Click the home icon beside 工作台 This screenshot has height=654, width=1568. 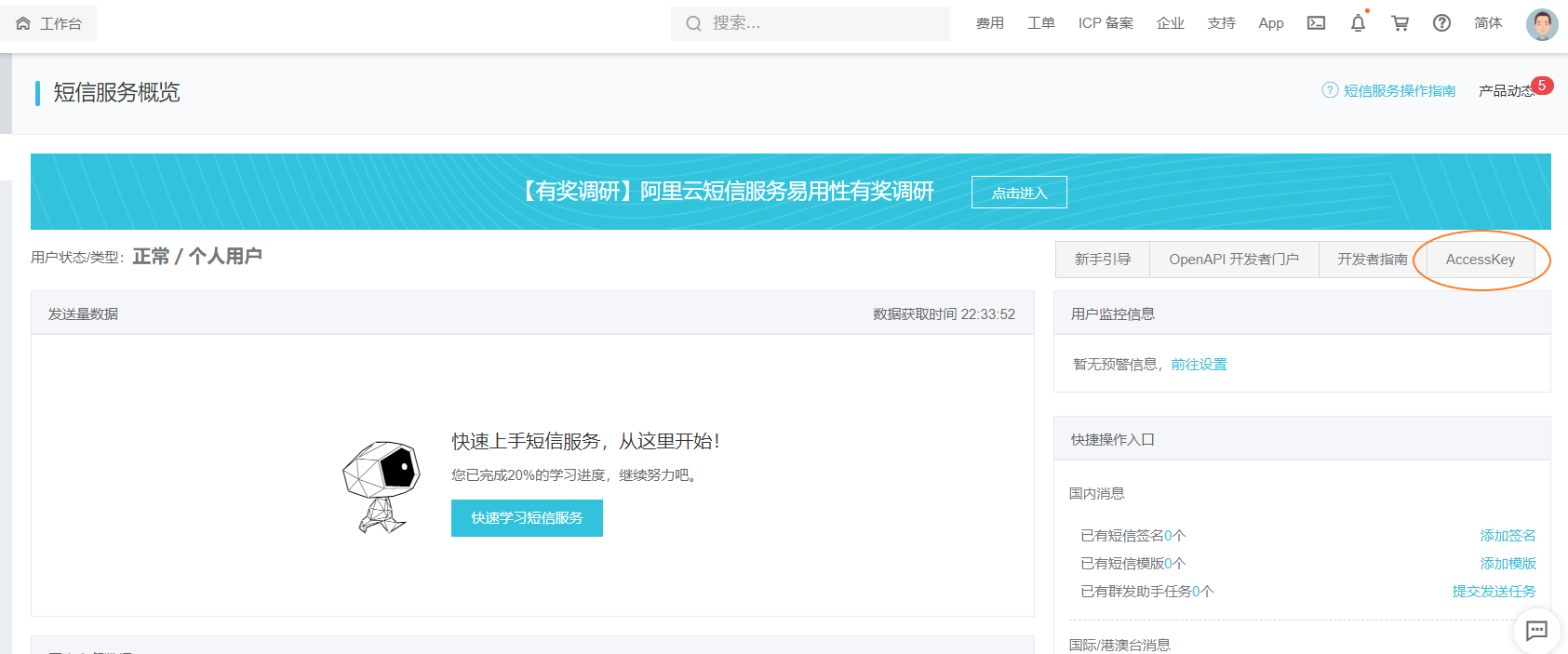point(23,23)
